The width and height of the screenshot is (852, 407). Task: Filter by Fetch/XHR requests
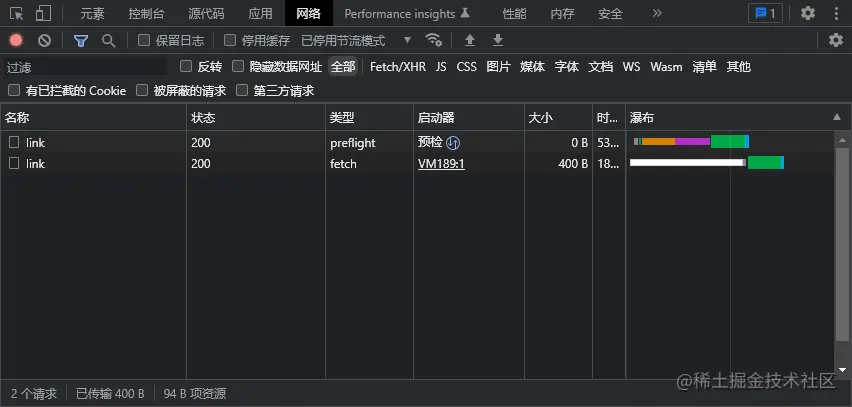point(398,67)
